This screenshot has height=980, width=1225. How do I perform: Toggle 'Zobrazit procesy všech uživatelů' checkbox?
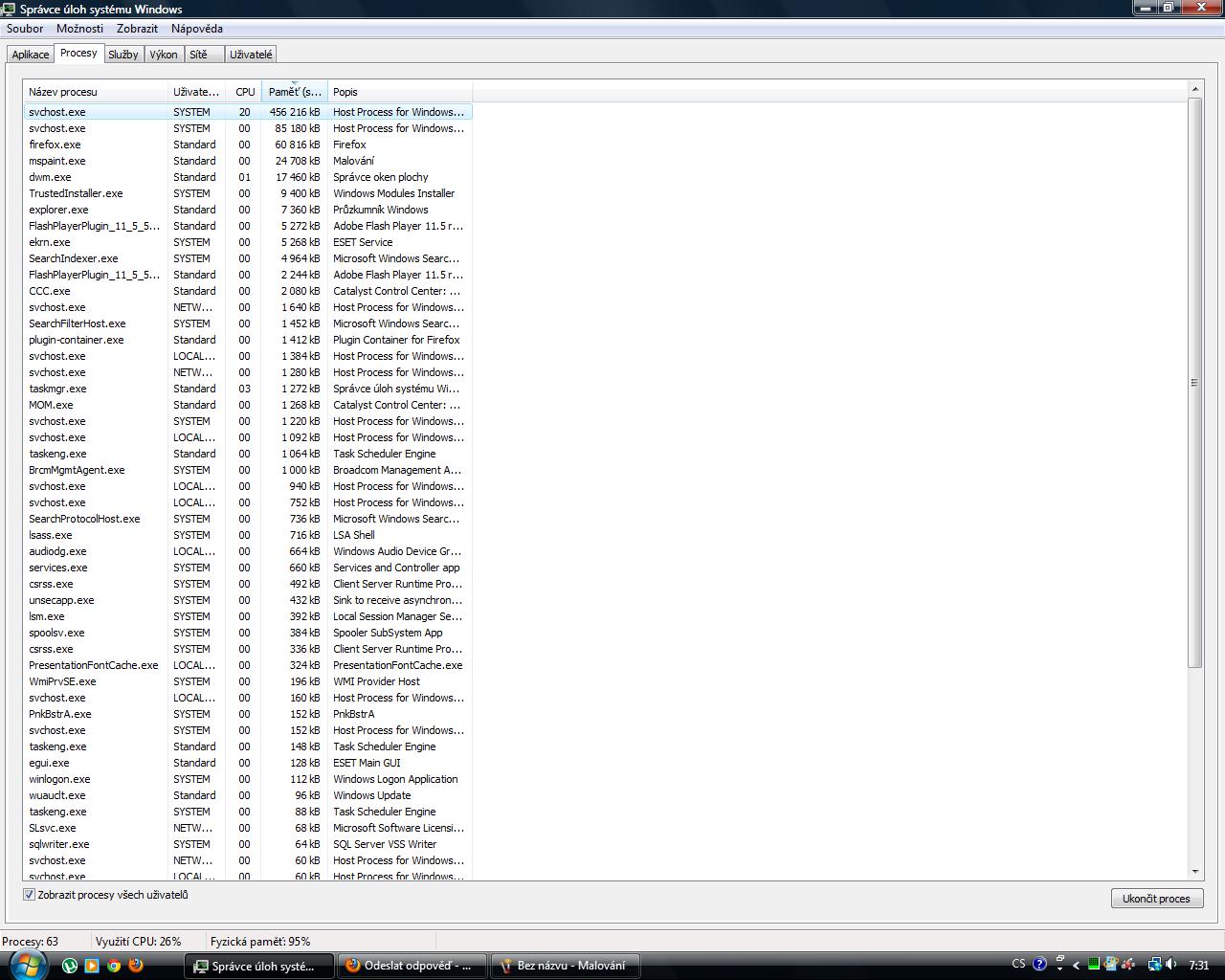(x=29, y=895)
